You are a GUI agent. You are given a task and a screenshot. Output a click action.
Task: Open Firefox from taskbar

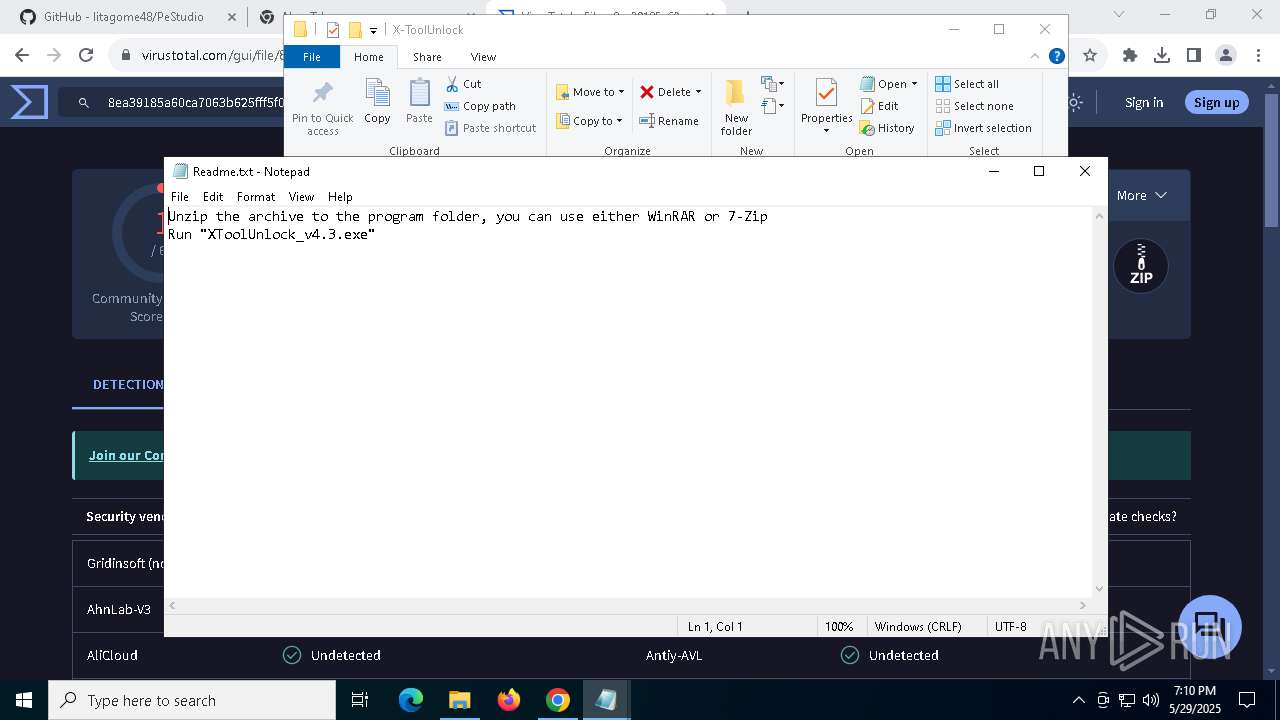[508, 700]
